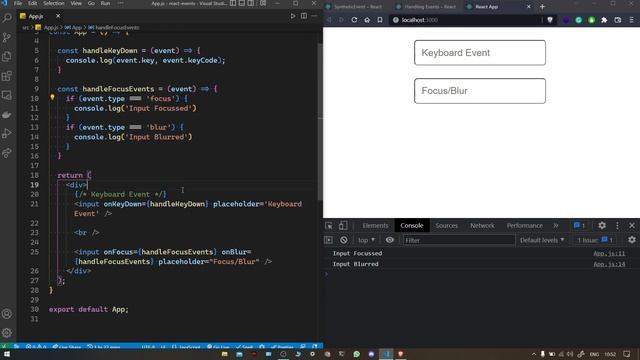Bookmark the current localhost page

pos(380,20)
